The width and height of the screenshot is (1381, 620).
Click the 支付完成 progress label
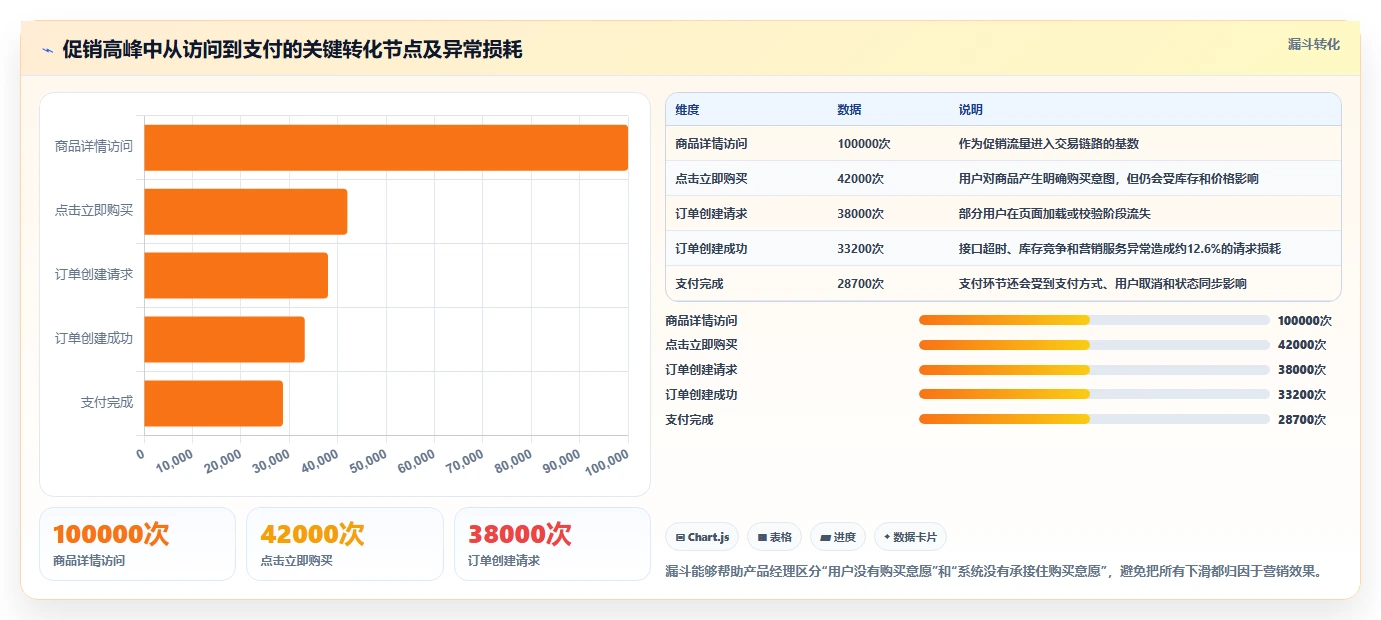coord(689,420)
